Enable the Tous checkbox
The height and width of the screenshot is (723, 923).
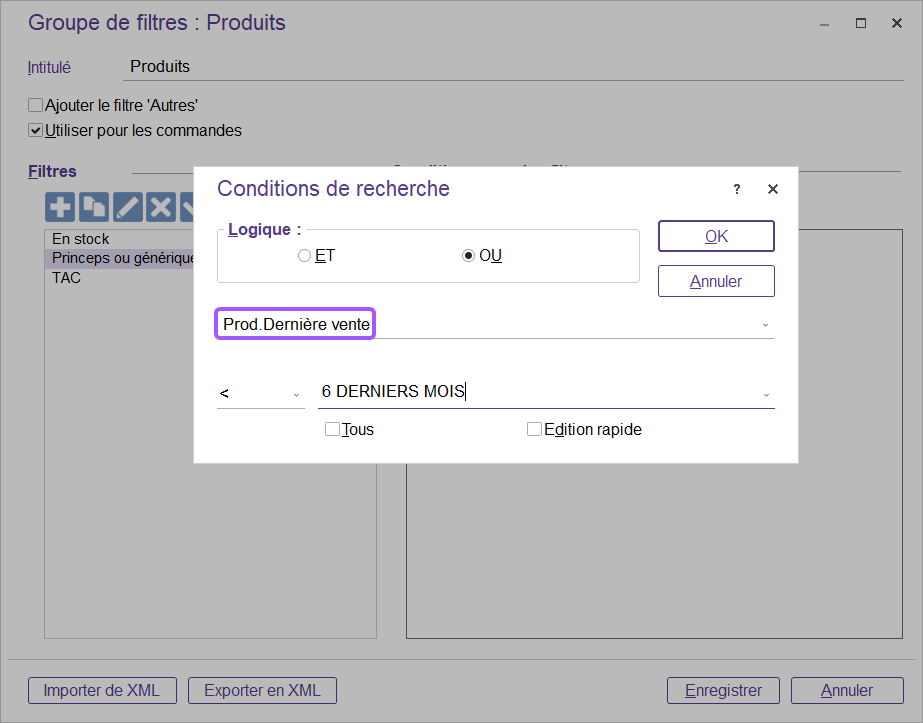pos(332,429)
